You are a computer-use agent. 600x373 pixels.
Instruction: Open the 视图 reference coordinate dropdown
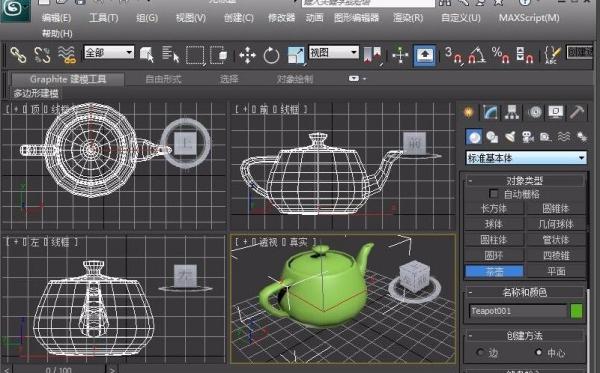[333, 52]
